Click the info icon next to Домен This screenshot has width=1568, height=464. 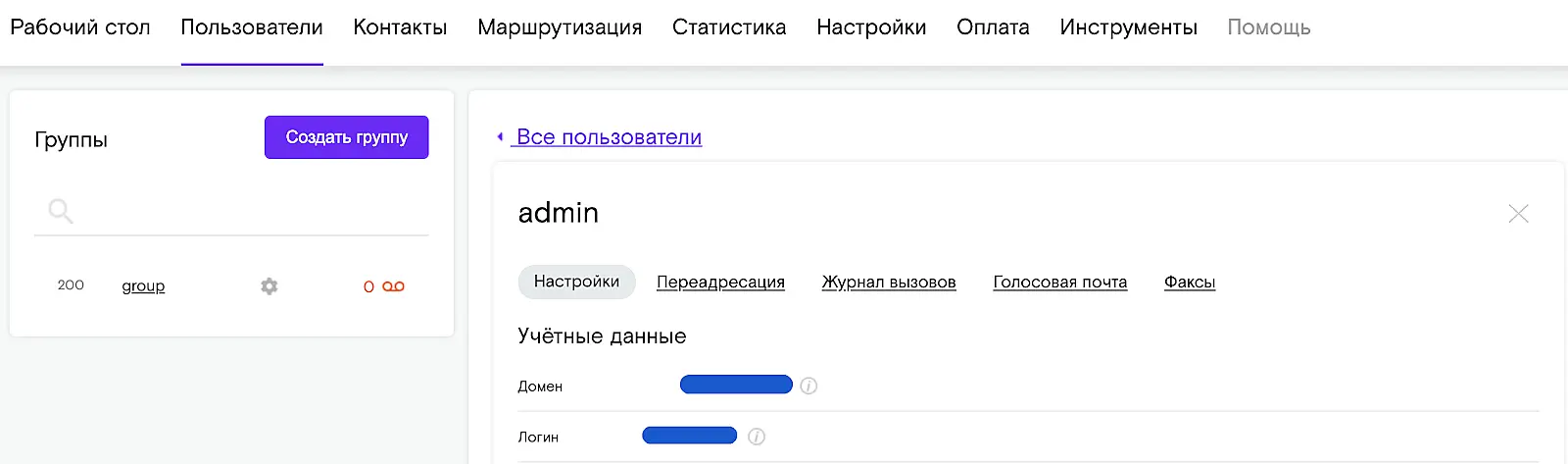click(x=808, y=386)
